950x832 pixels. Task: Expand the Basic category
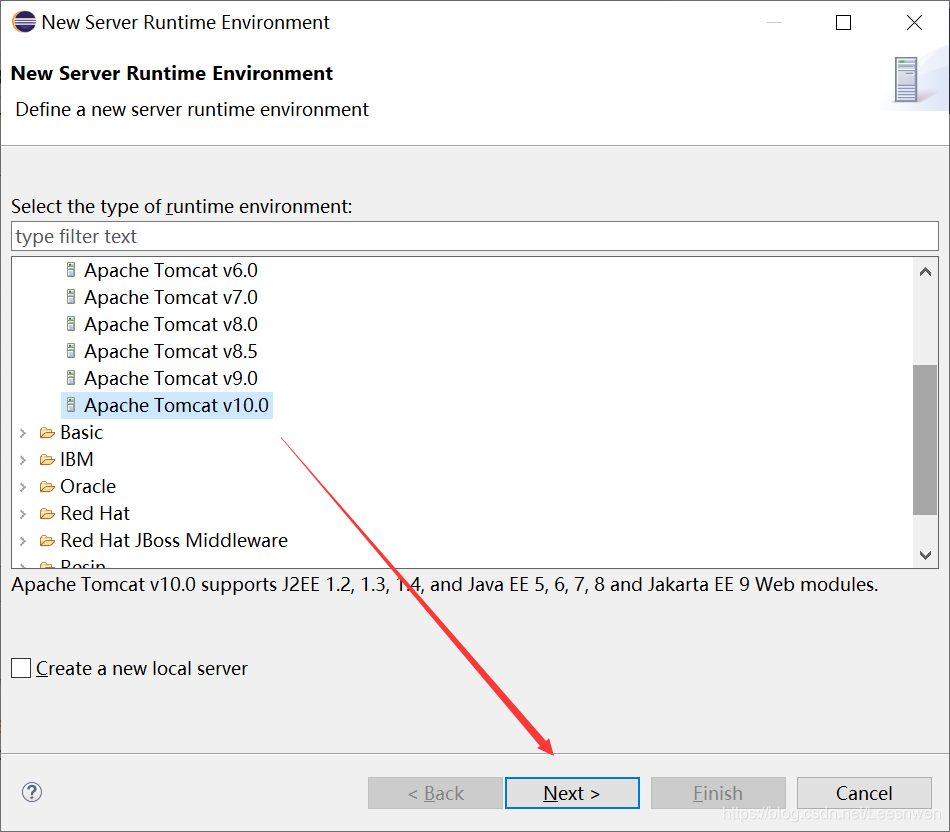point(23,433)
